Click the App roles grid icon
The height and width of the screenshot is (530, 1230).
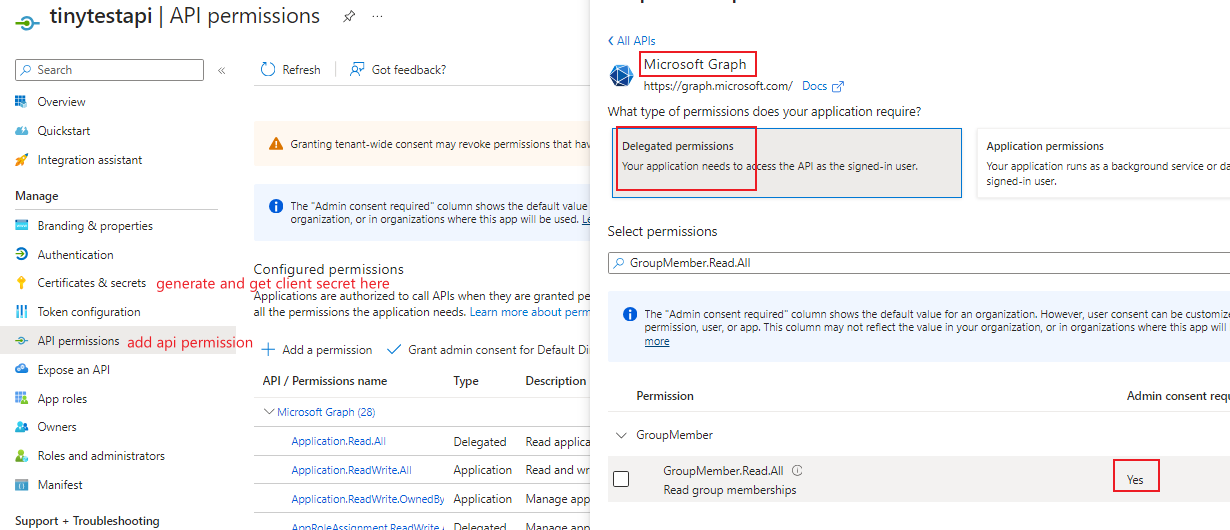[x=21, y=399]
